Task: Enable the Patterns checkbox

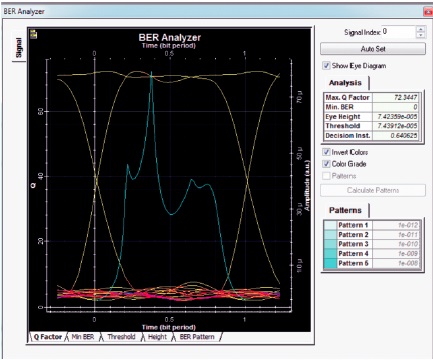Action: pyautogui.click(x=326, y=176)
